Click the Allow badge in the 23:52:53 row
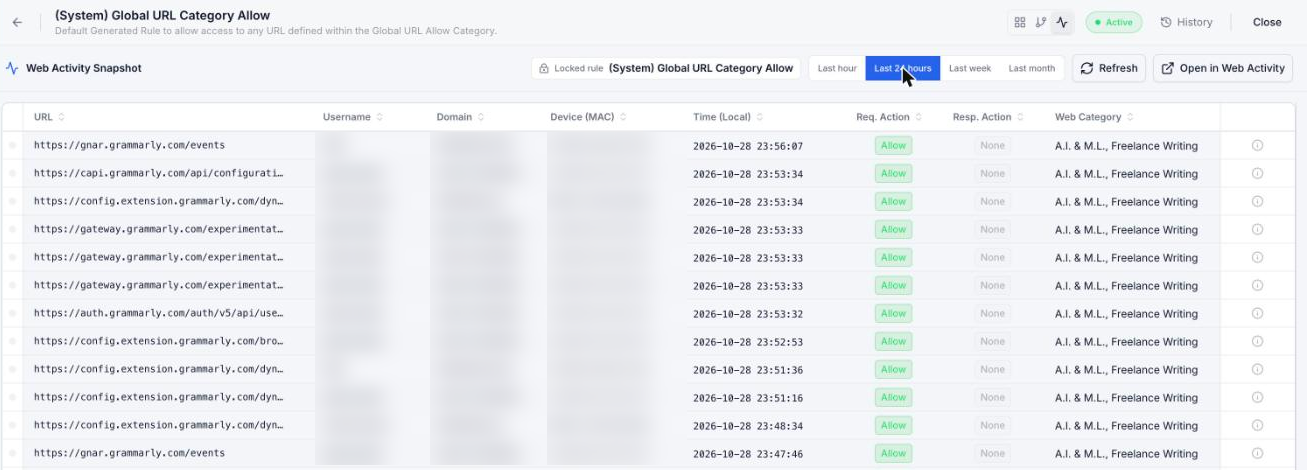 [x=893, y=341]
